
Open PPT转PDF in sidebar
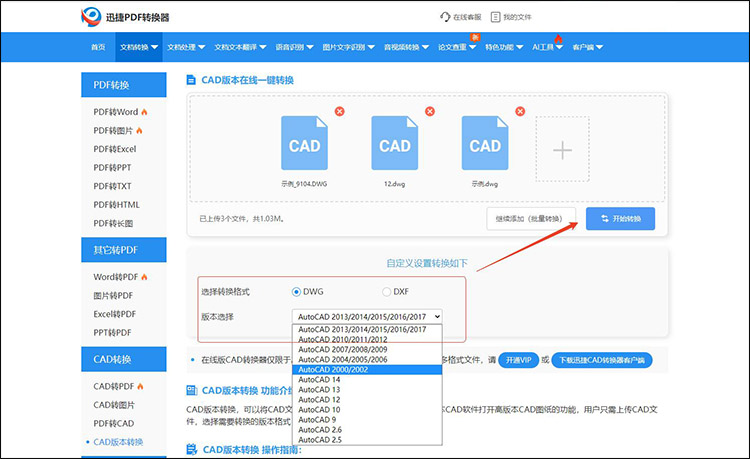point(112,333)
